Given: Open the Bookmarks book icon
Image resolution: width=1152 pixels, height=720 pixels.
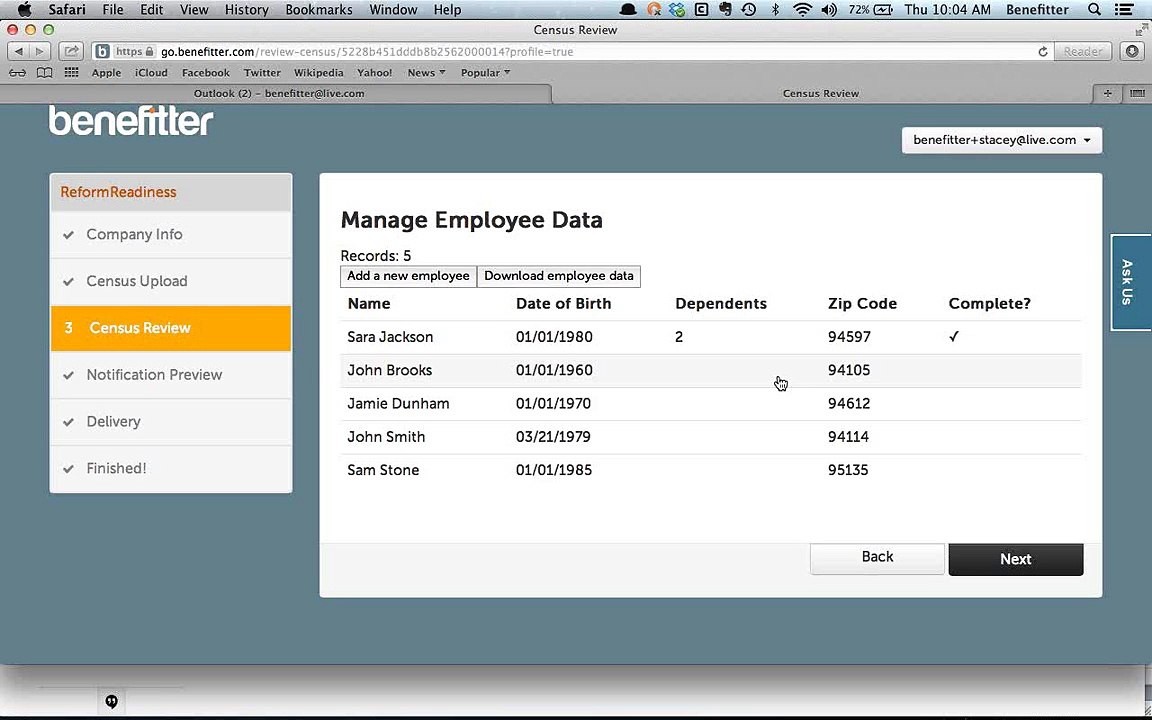Looking at the screenshot, I should [44, 73].
